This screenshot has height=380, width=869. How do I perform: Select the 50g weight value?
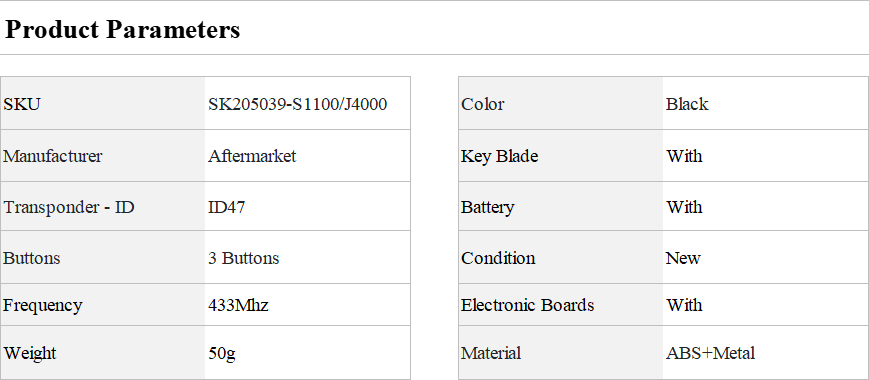coord(222,353)
